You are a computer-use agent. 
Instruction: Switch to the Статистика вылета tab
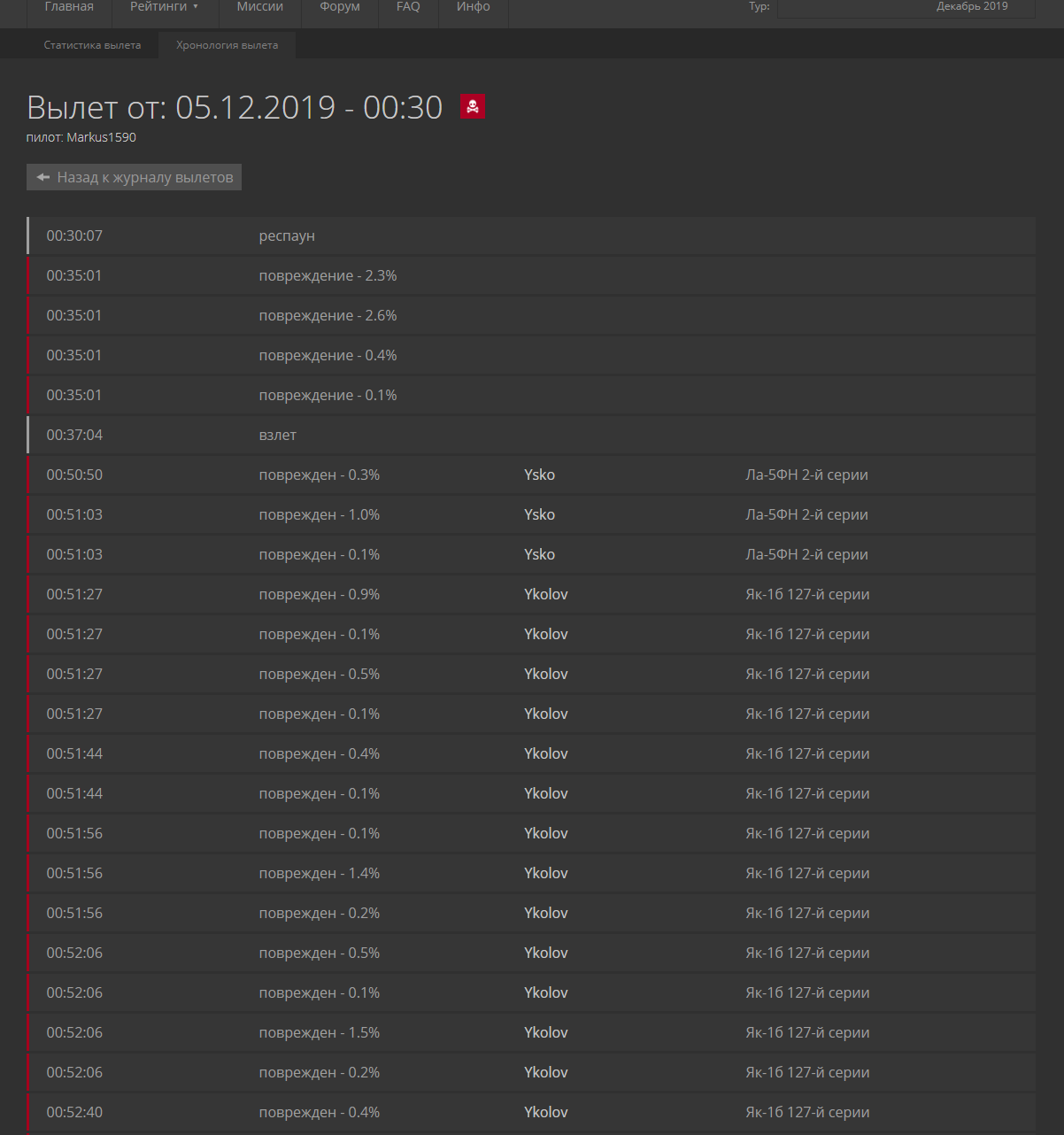[x=93, y=45]
